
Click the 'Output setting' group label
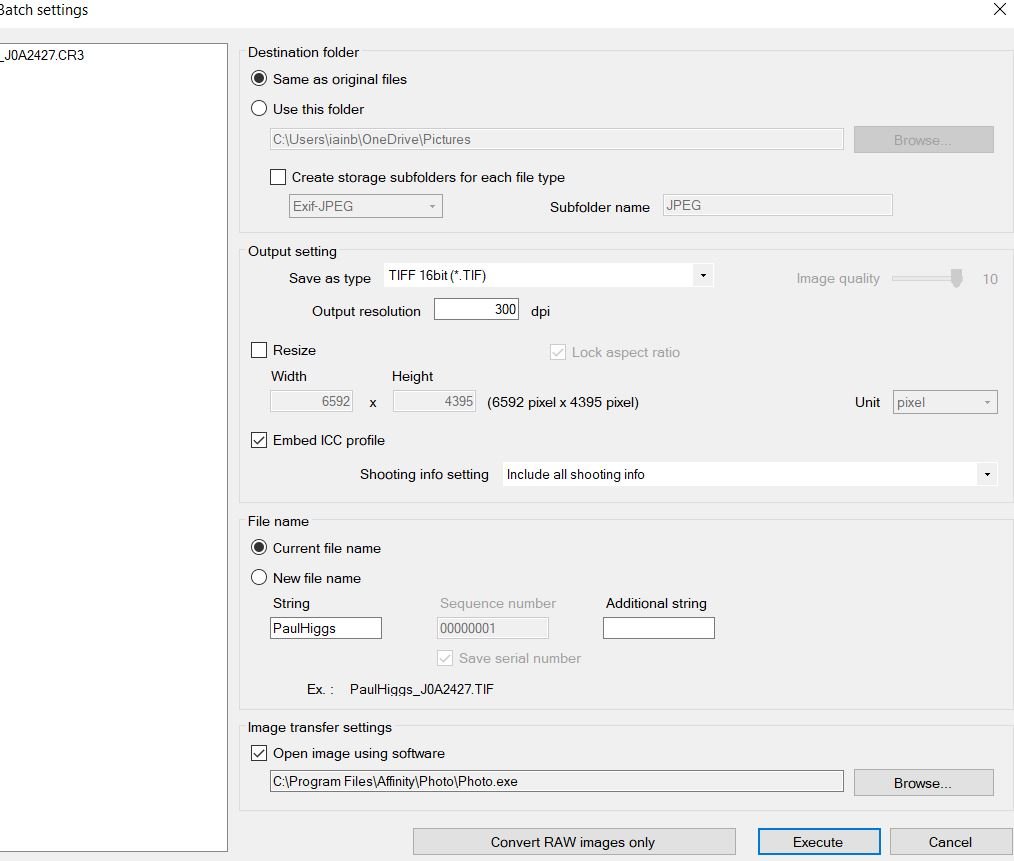click(292, 252)
